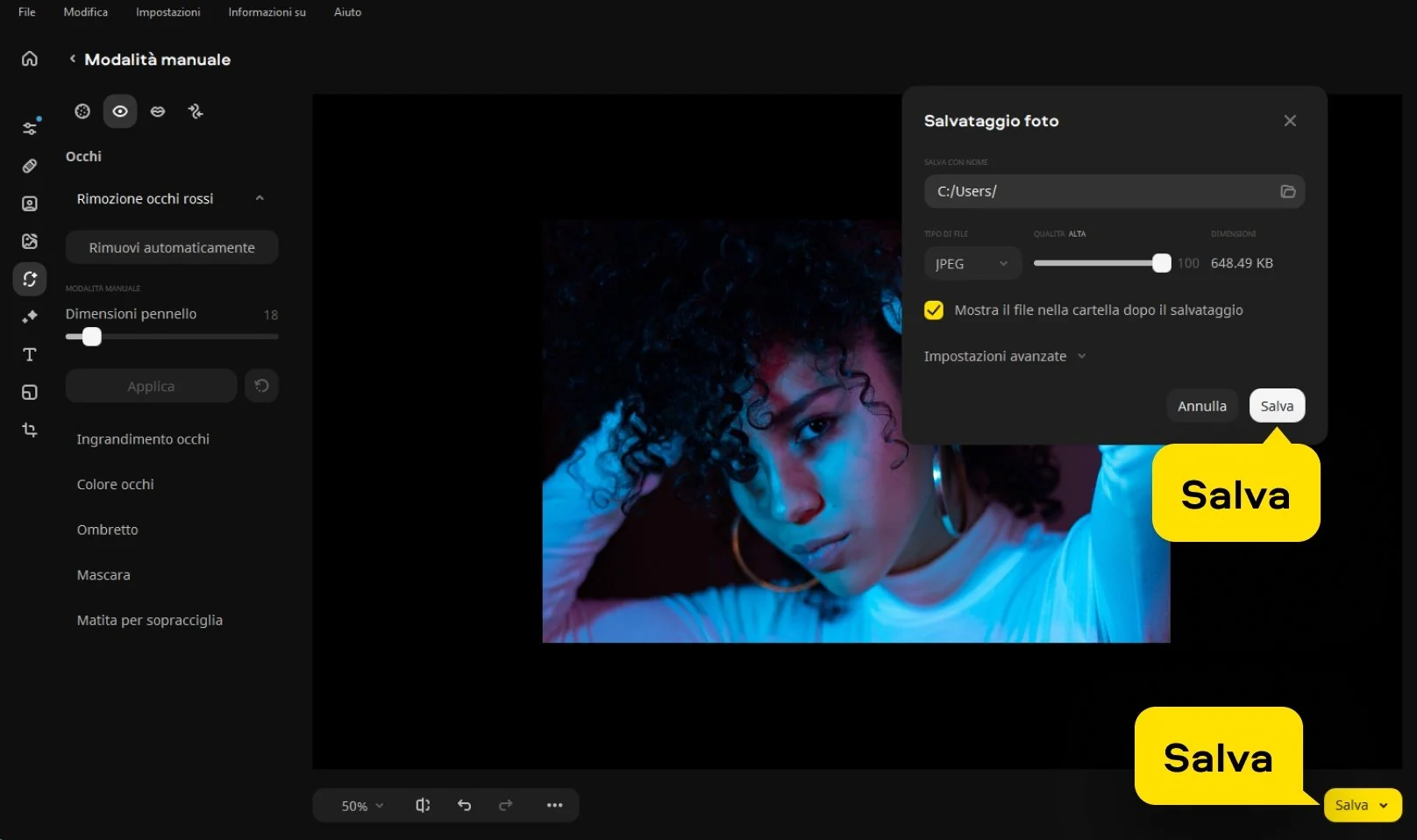Open the Impostazioni menu
Viewport: 1417px width, 840px height.
click(167, 12)
